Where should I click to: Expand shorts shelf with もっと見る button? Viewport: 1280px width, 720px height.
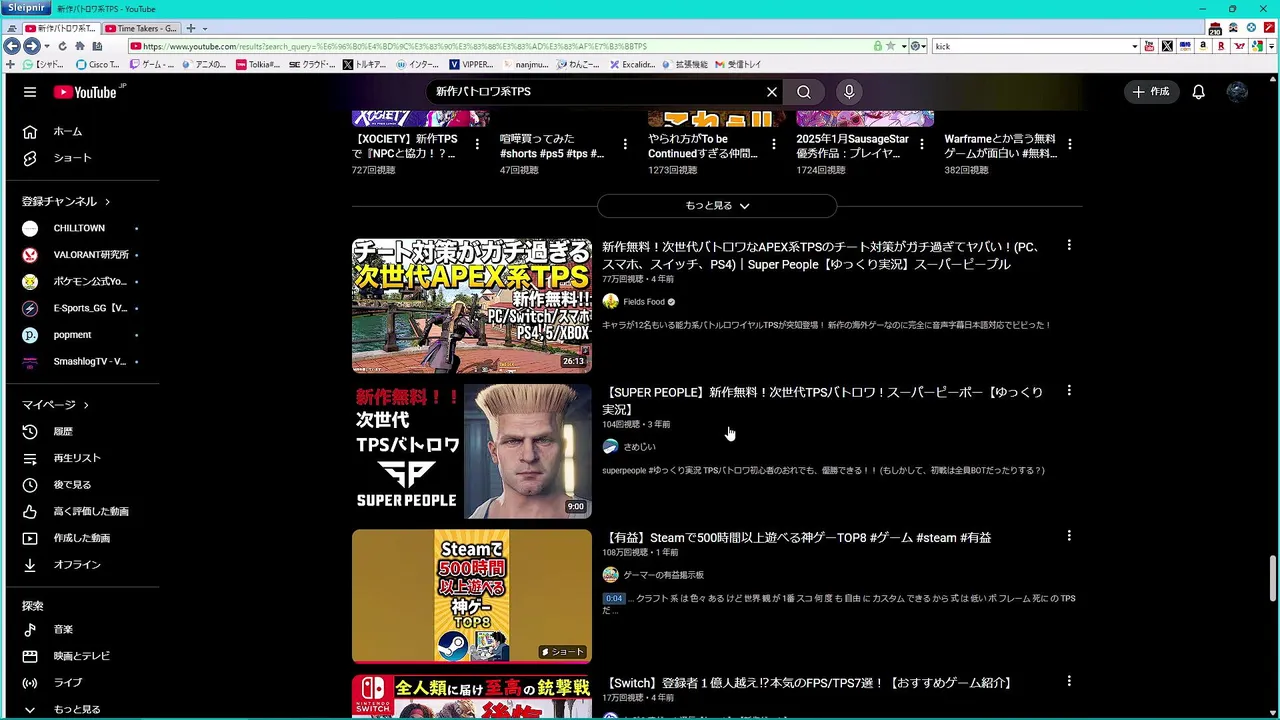(x=717, y=206)
